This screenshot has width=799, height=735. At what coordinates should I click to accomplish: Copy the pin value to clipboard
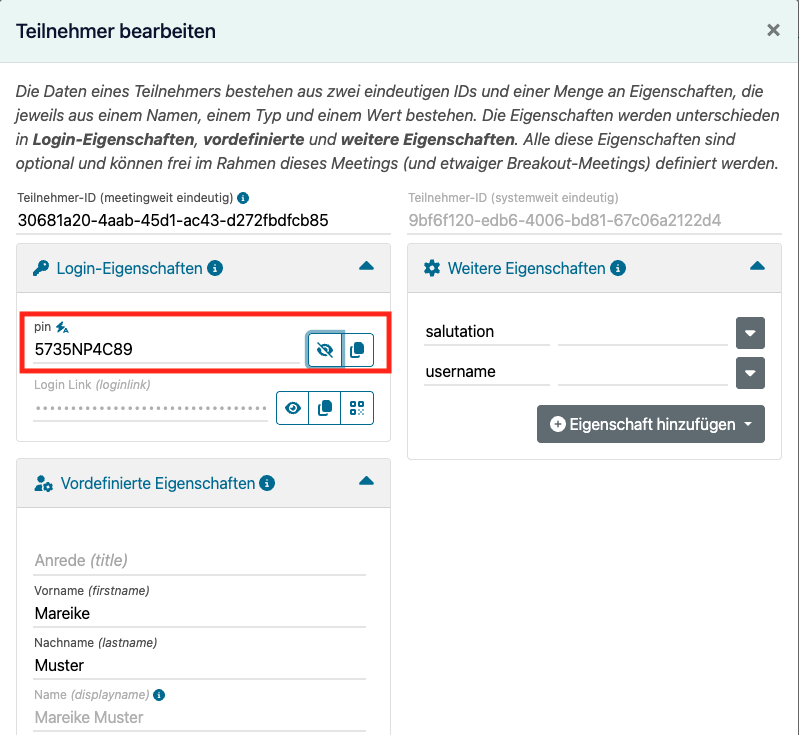click(x=358, y=350)
